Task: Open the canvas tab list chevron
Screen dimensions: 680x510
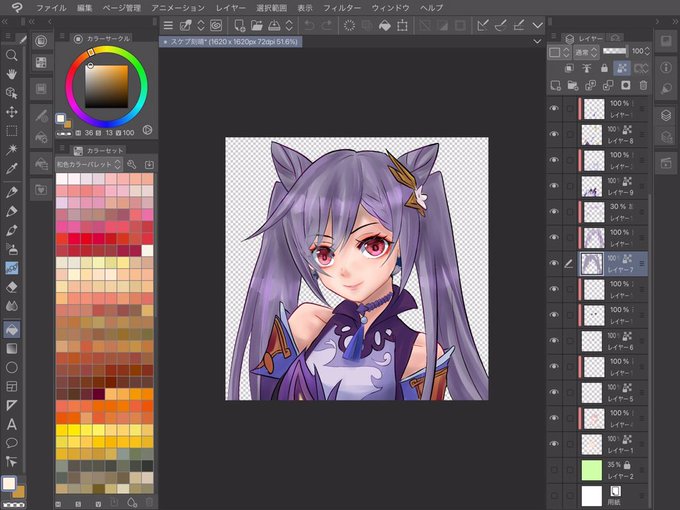Action: (x=537, y=41)
